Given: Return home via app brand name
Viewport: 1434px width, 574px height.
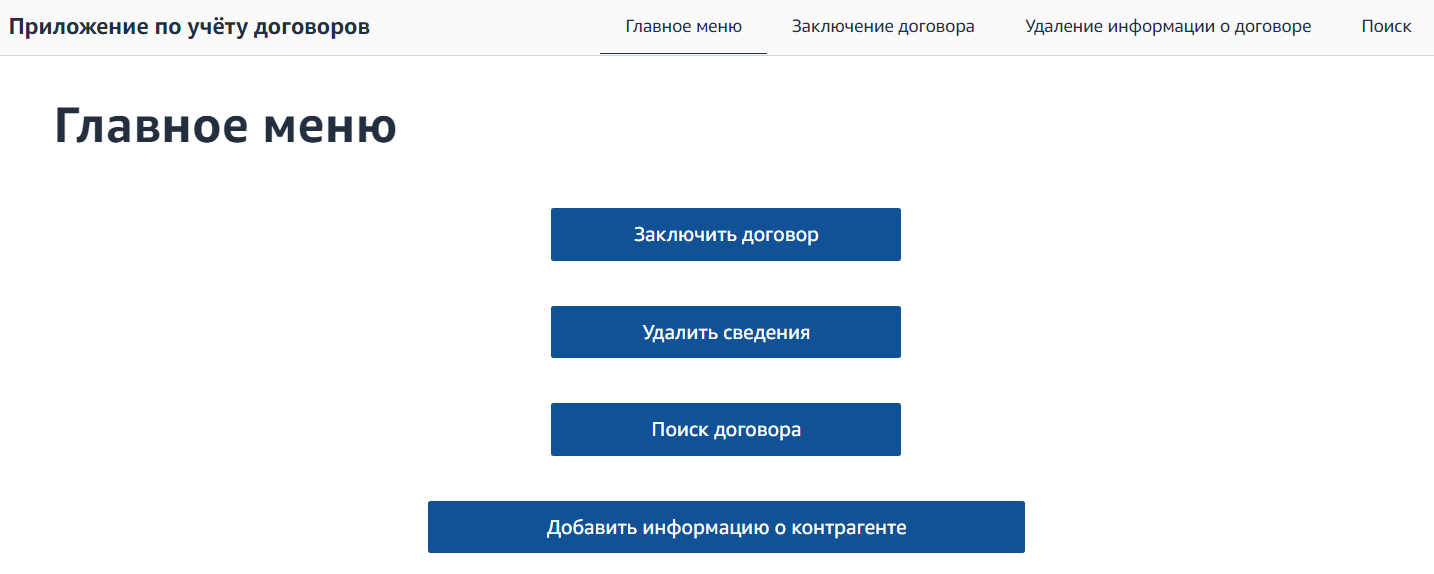Looking at the screenshot, I should click(x=190, y=27).
